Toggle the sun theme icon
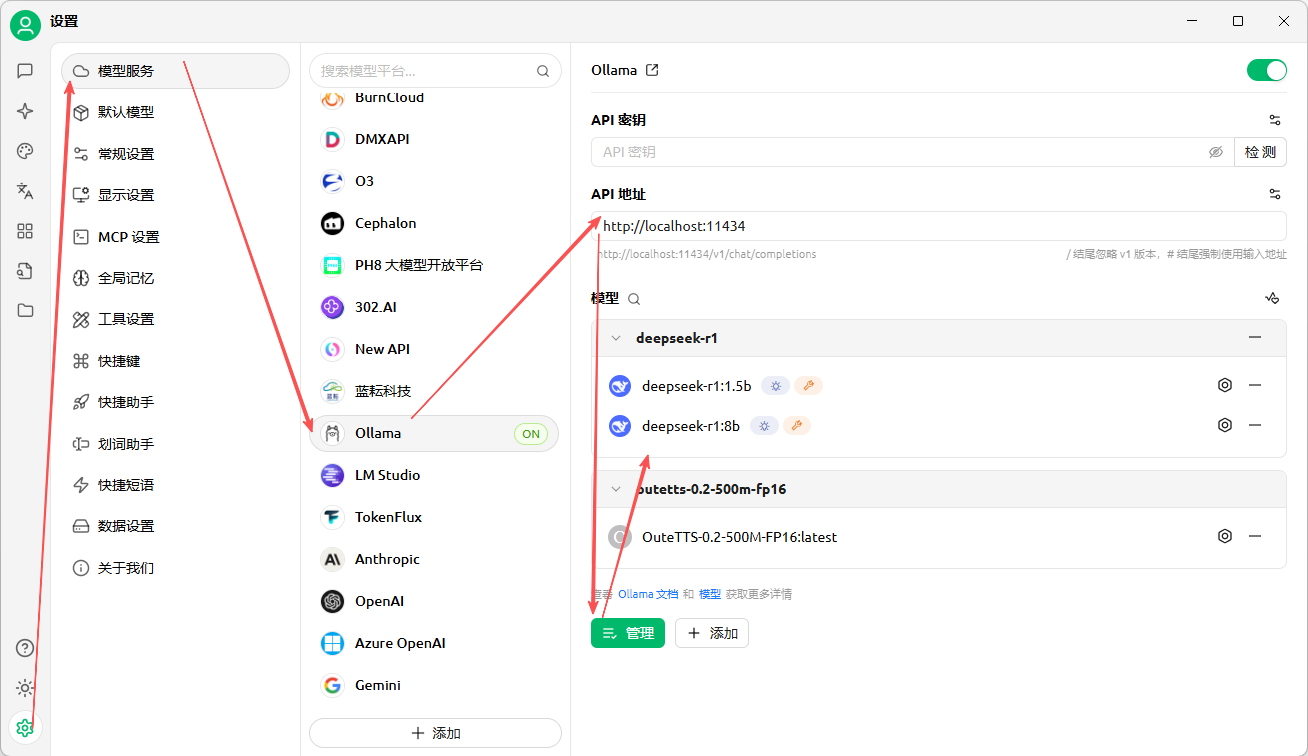This screenshot has height=756, width=1308. click(x=25, y=688)
